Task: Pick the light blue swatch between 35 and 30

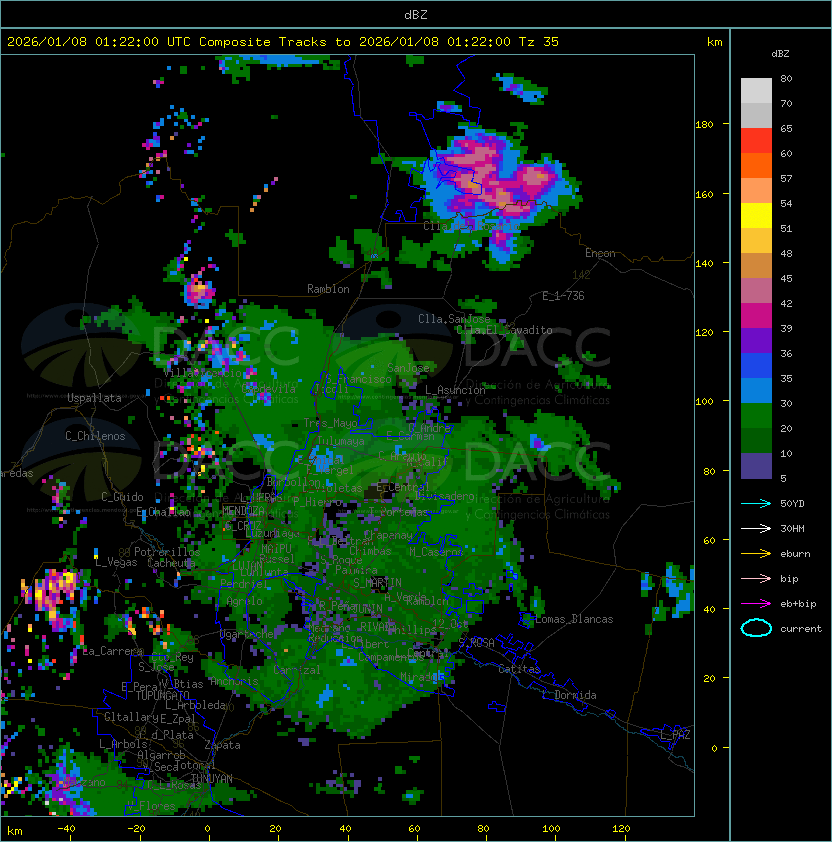Action: [x=756, y=391]
